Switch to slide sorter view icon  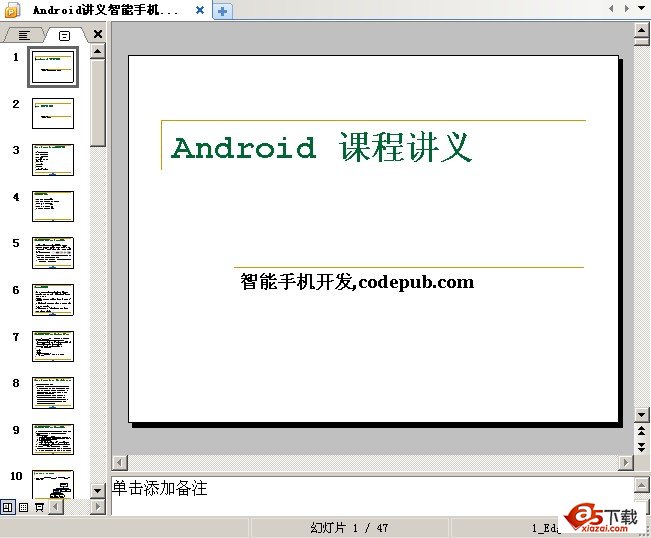click(24, 507)
